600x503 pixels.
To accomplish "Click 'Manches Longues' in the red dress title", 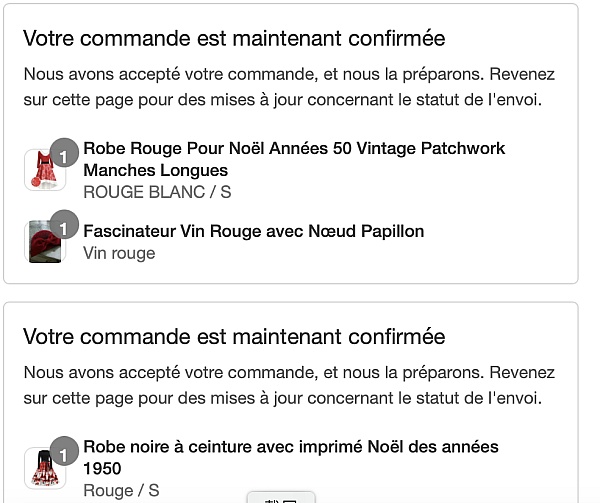I will pyautogui.click(x=155, y=170).
